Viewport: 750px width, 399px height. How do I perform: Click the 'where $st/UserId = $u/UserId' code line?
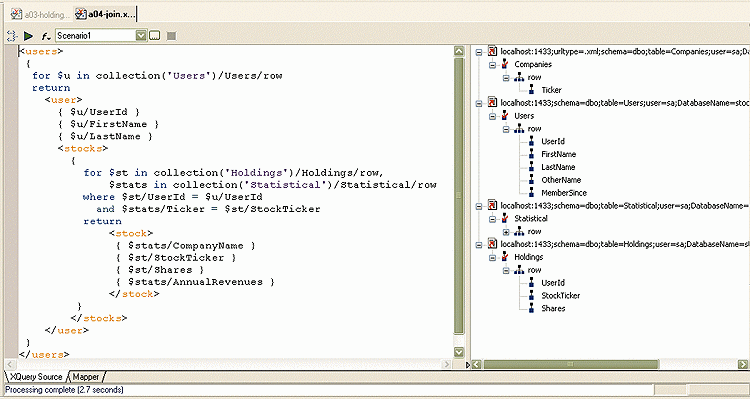[173, 197]
